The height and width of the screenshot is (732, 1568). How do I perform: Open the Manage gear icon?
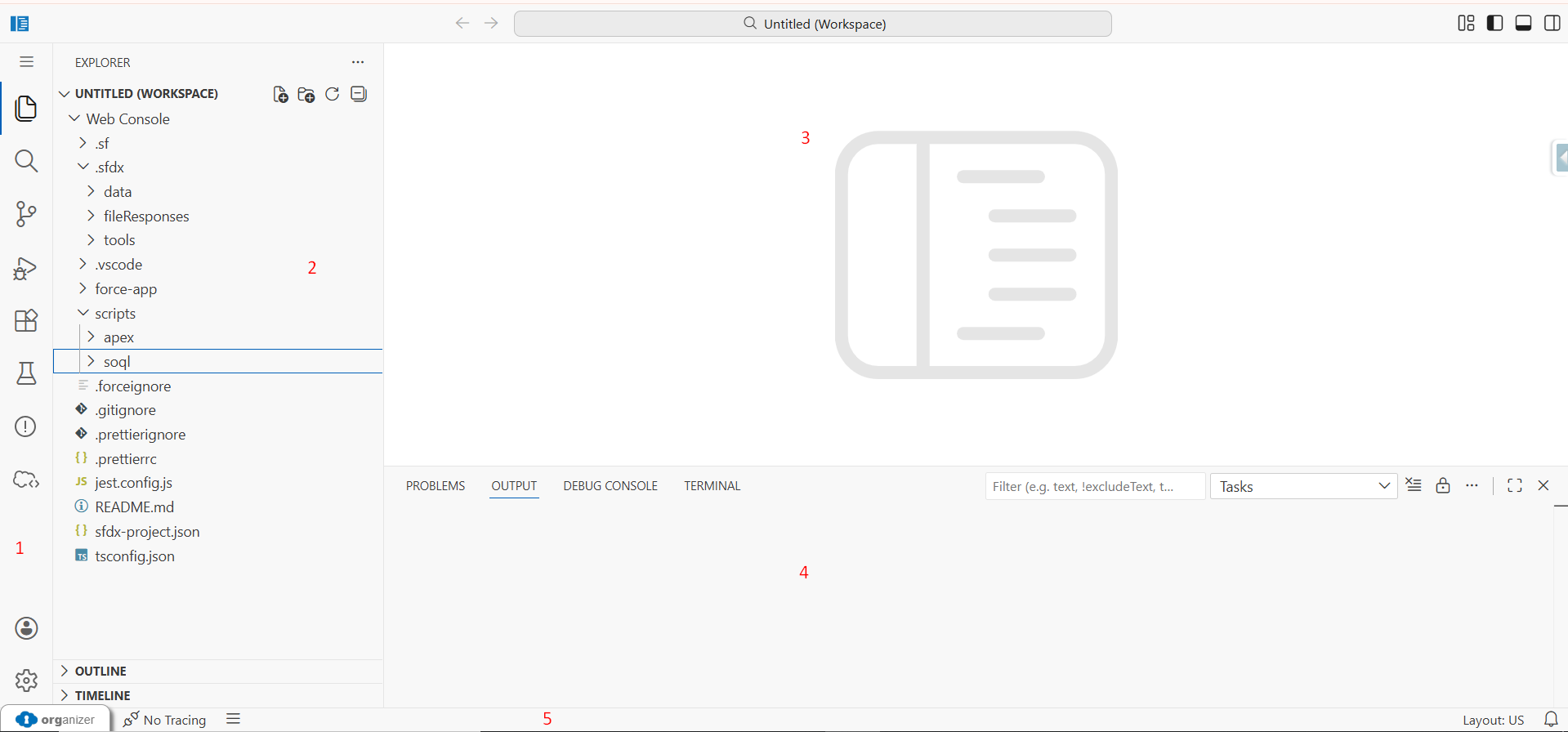click(26, 680)
